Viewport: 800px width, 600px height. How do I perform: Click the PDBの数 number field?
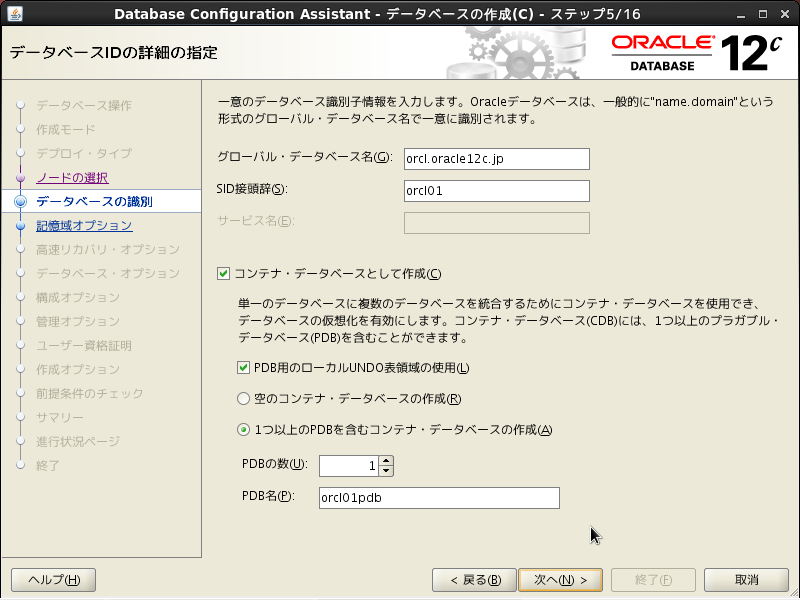(349, 466)
